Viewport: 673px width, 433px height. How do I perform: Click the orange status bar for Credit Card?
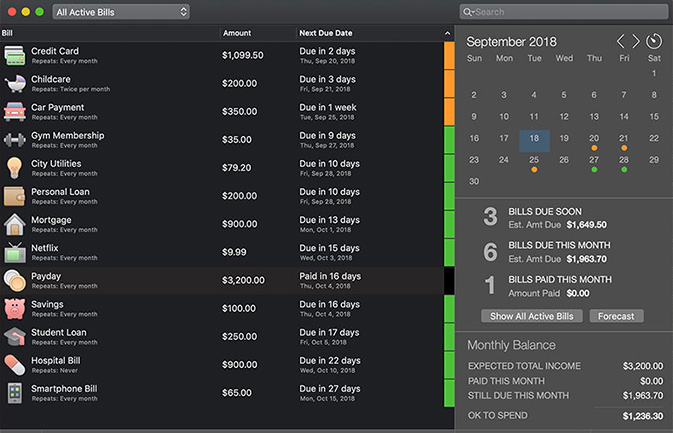pyautogui.click(x=449, y=55)
